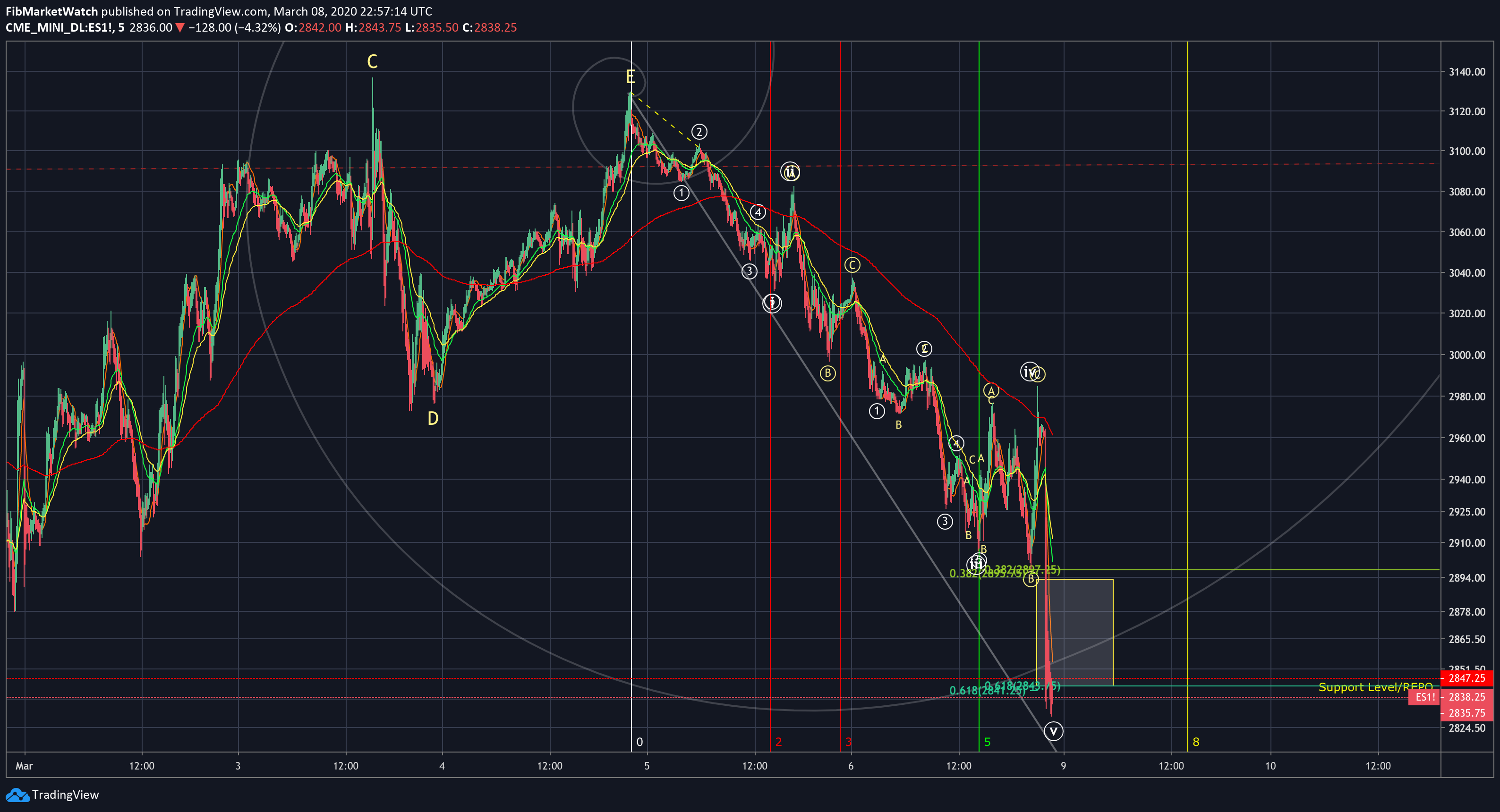Screen dimensions: 1500x812
Task: Select the yellow wave label C
Action: (372, 61)
